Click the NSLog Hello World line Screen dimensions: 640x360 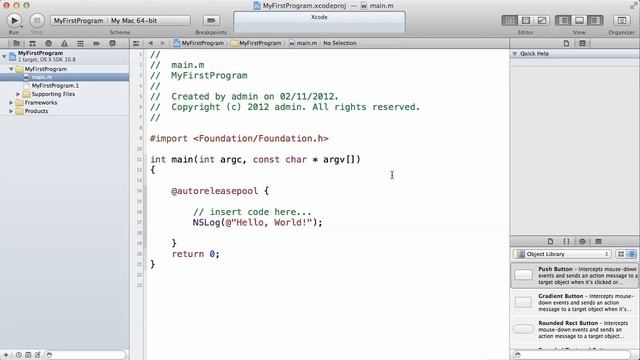click(257, 222)
